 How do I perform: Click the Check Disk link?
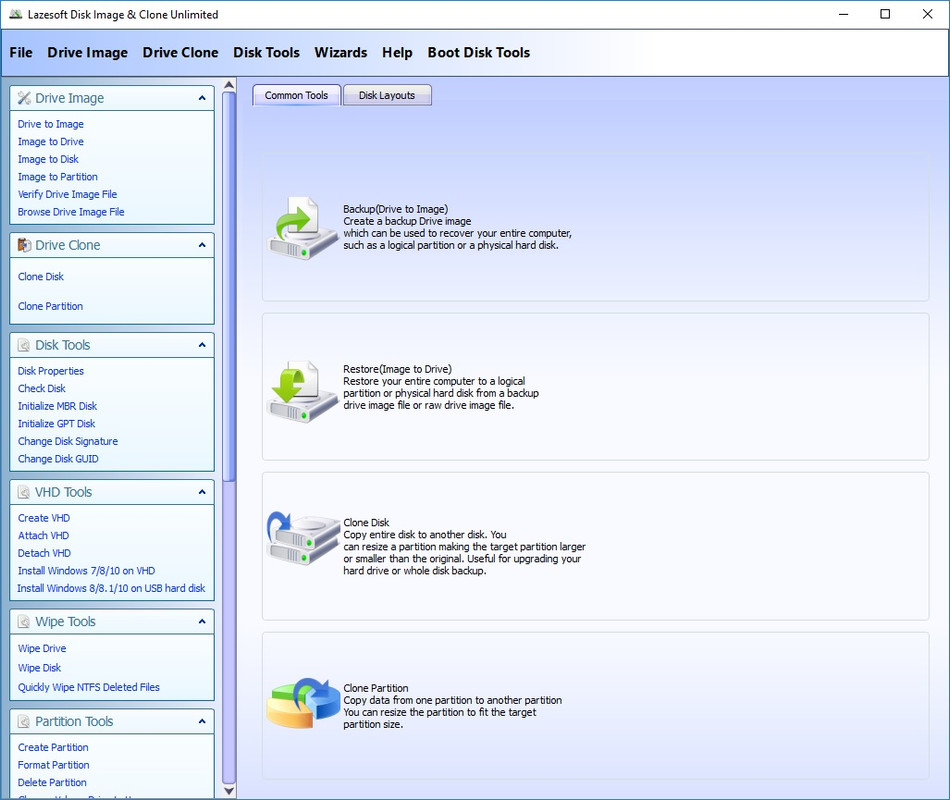coord(42,388)
